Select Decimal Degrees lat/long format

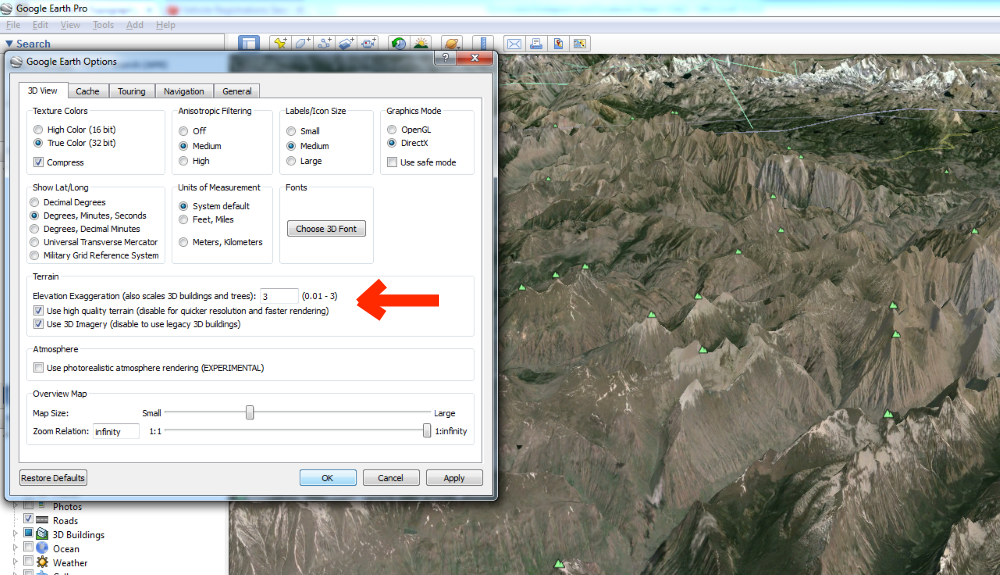(x=34, y=202)
